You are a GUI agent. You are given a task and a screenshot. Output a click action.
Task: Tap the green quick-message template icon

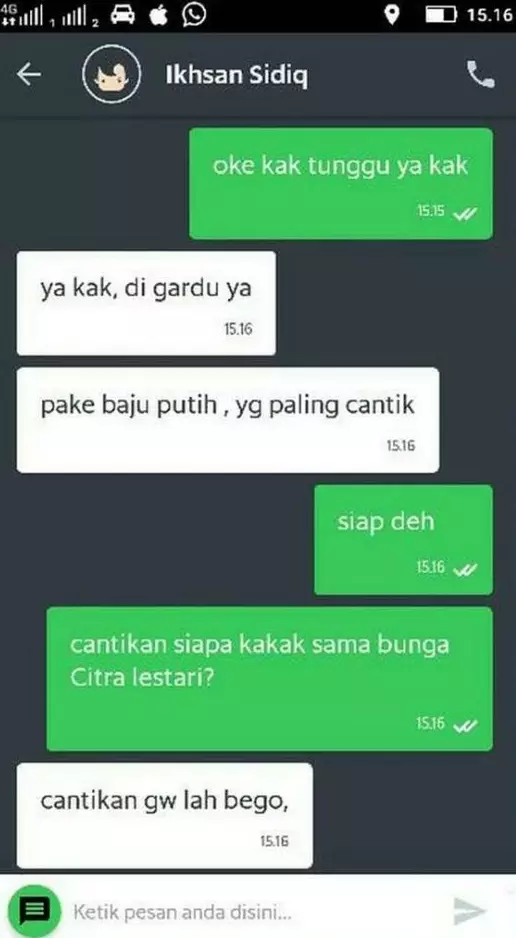[x=35, y=911]
